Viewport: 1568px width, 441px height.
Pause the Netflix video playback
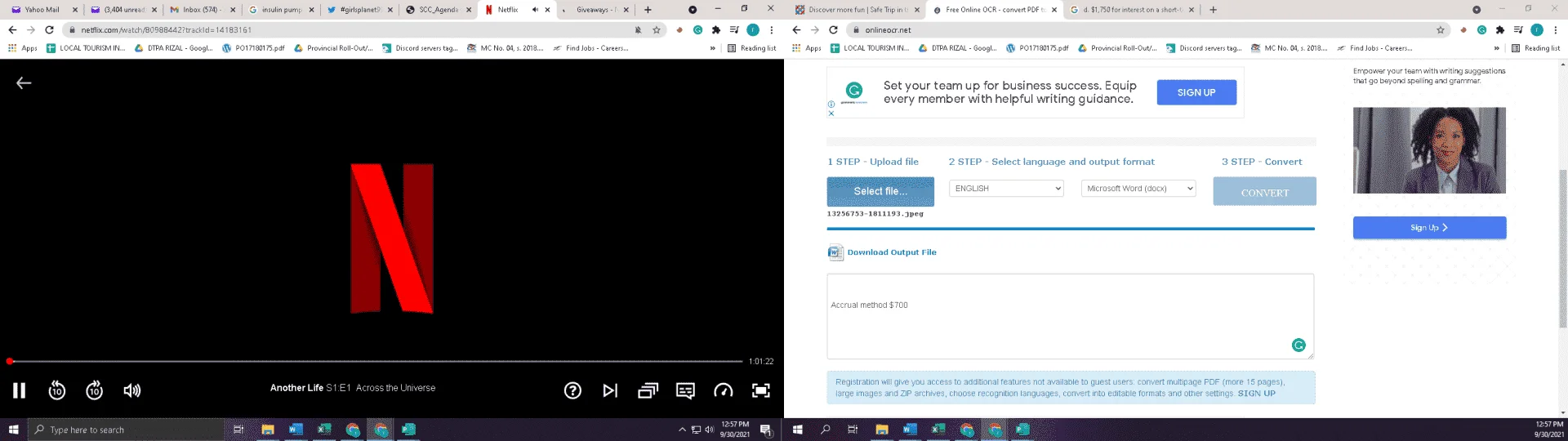pos(19,390)
